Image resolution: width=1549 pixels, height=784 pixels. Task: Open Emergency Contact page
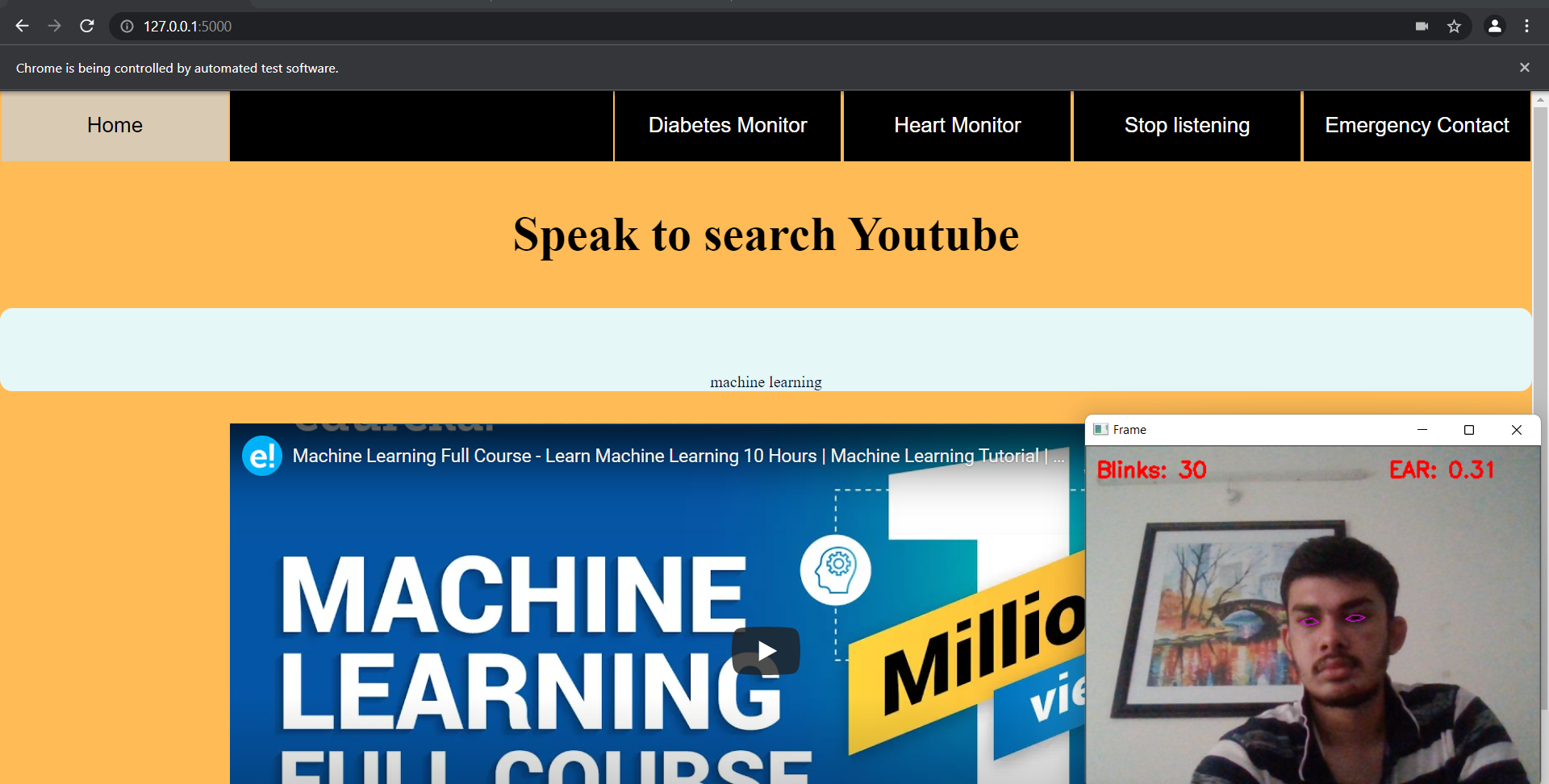point(1417,126)
